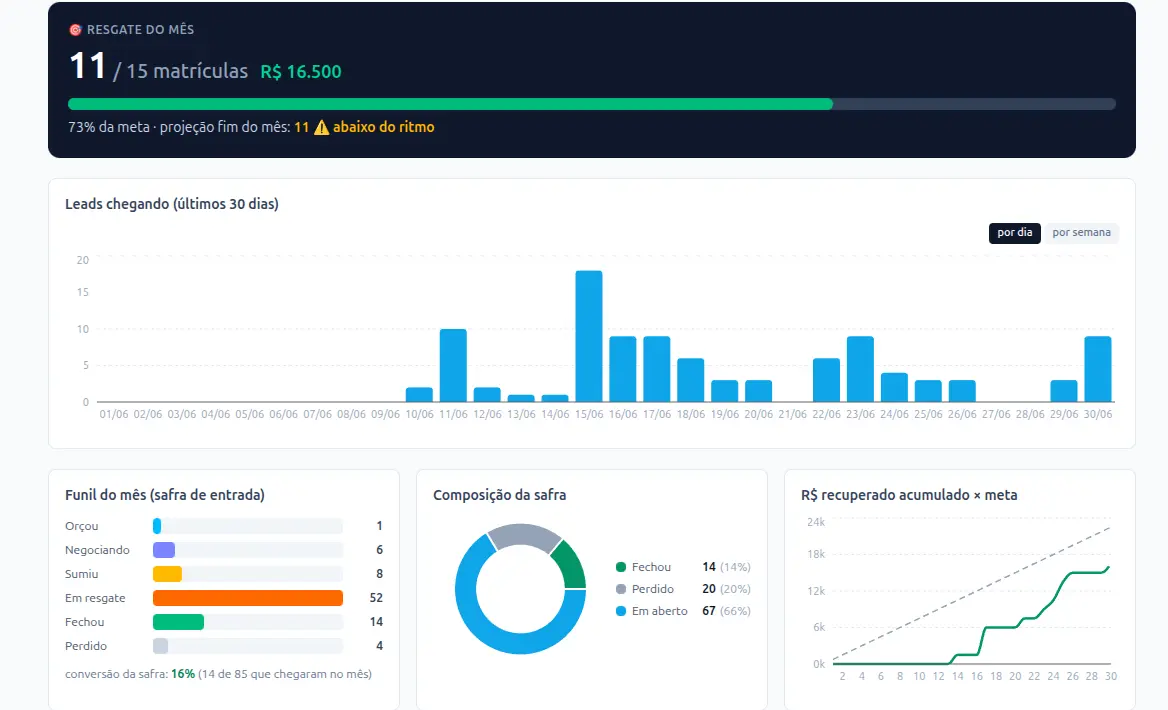This screenshot has height=710, width=1168.
Task: Click the 15/06 date label on axis
Action: pos(588,414)
